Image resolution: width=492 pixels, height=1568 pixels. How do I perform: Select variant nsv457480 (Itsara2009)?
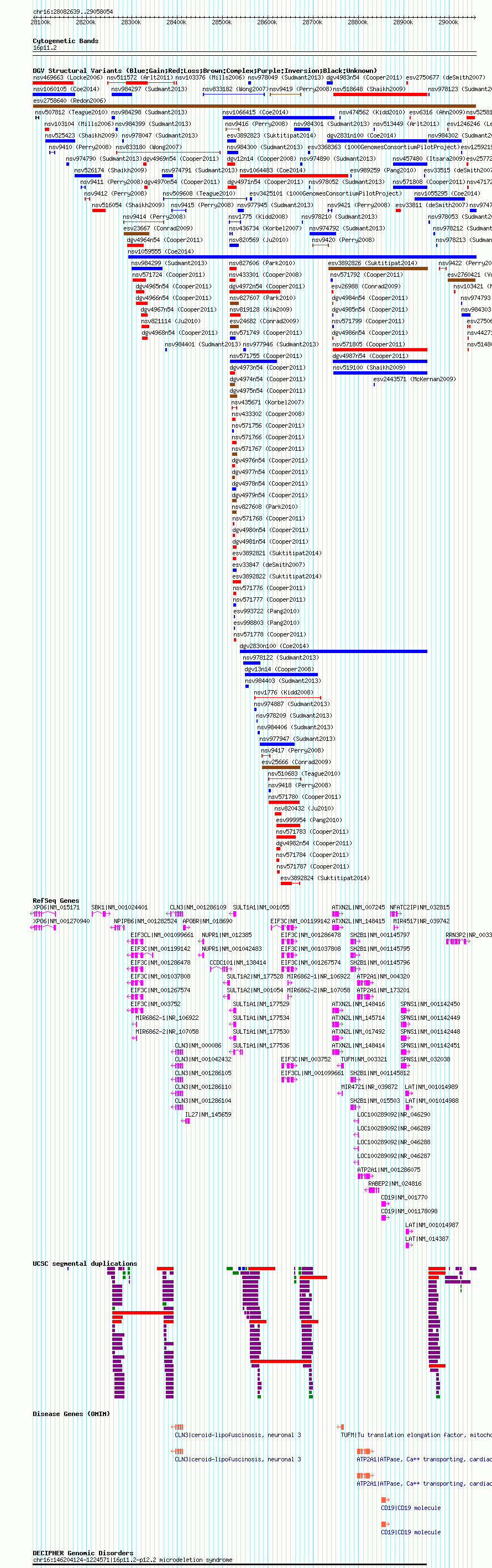pyautogui.click(x=428, y=158)
